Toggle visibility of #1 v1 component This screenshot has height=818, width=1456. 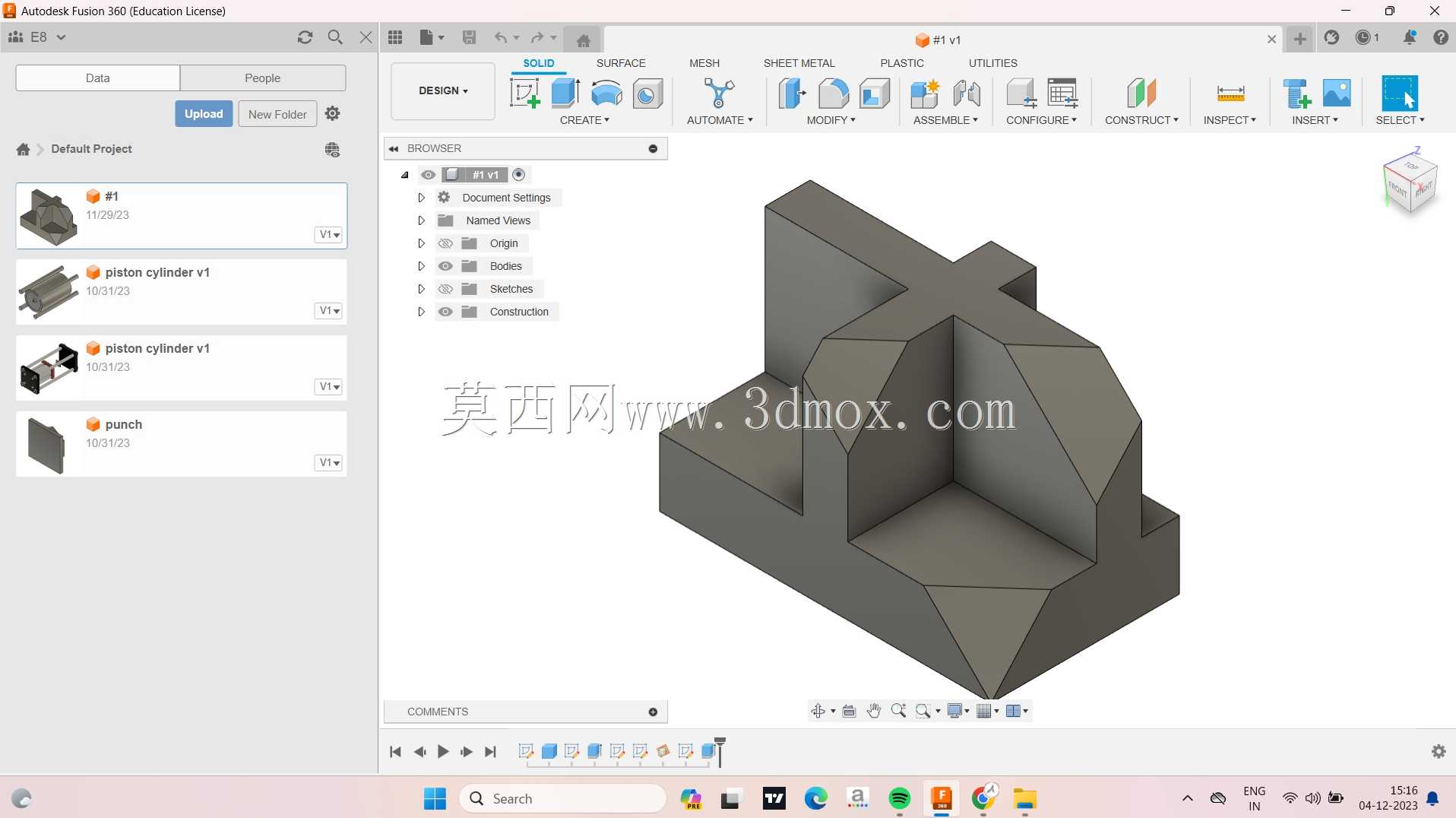429,175
